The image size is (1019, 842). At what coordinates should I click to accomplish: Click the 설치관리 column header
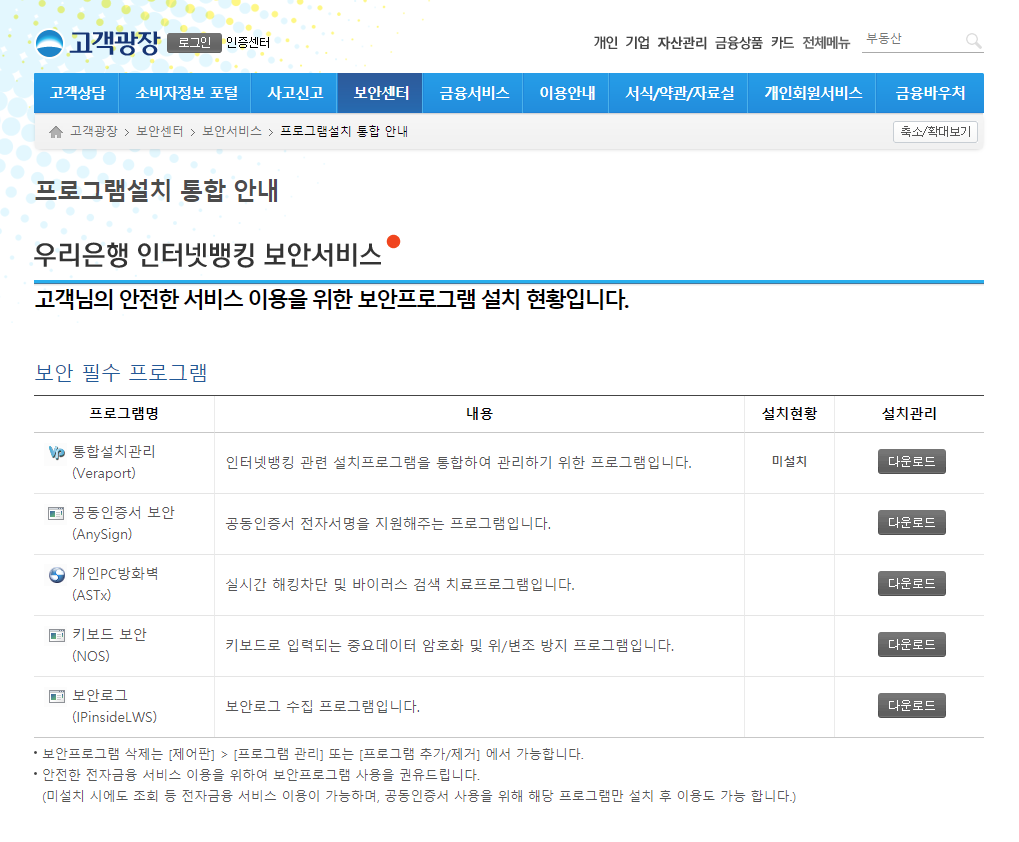[x=909, y=414]
